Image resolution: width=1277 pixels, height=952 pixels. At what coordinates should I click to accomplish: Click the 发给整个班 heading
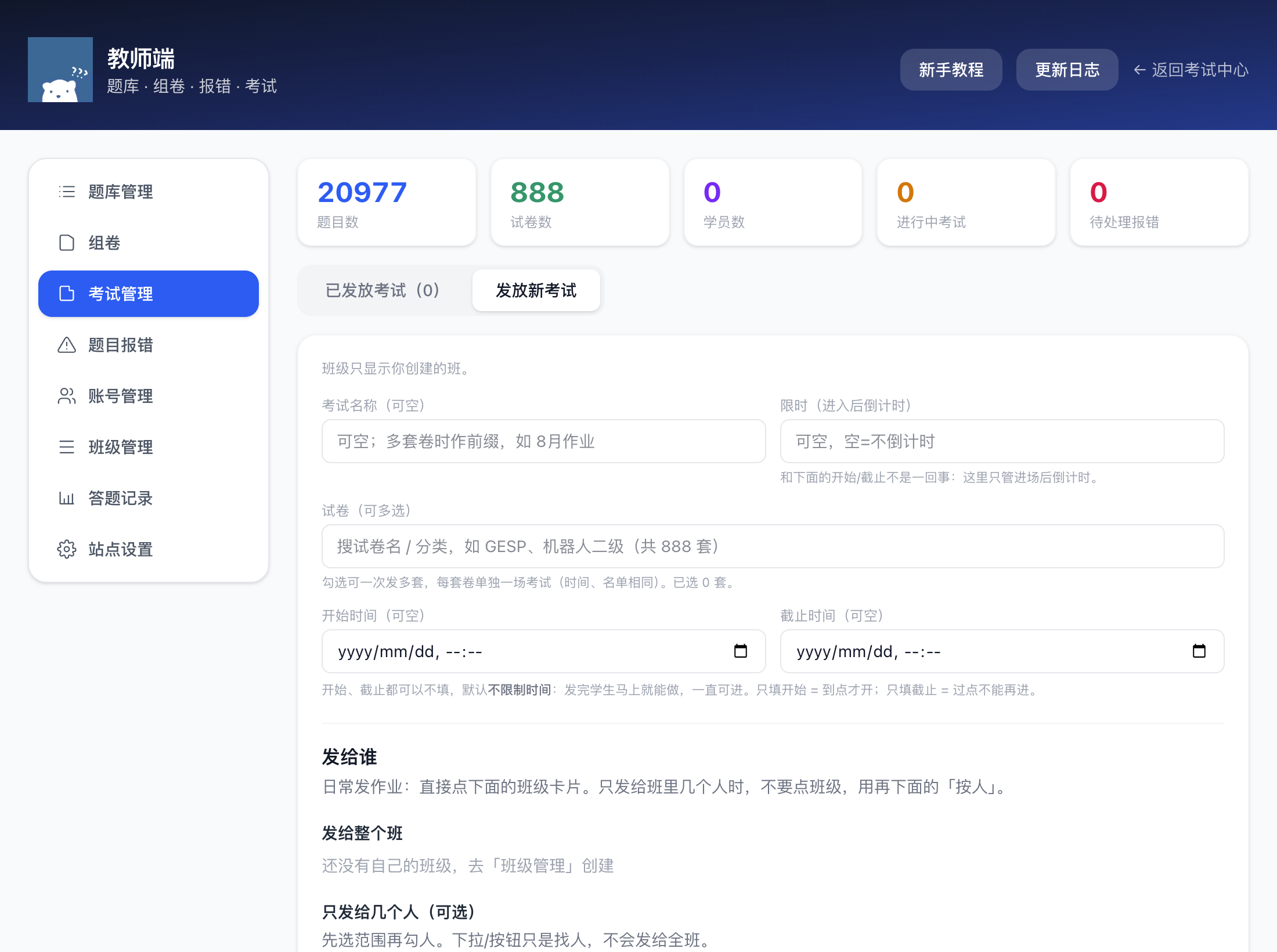pyautogui.click(x=362, y=833)
